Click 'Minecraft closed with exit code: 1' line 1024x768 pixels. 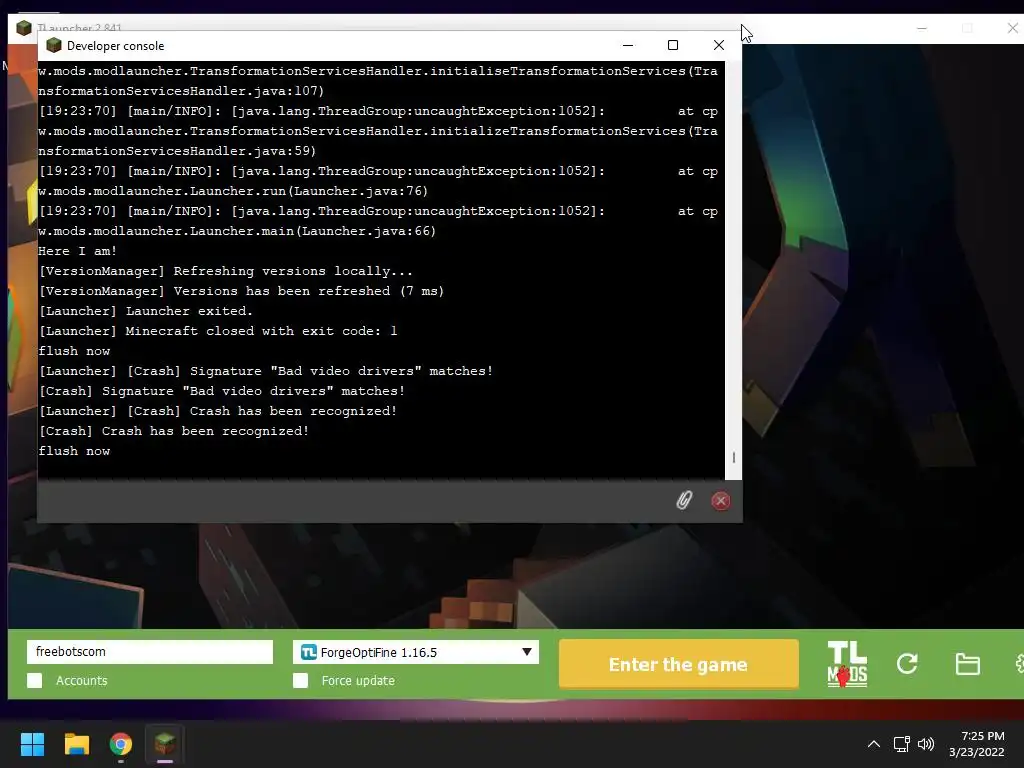click(217, 331)
